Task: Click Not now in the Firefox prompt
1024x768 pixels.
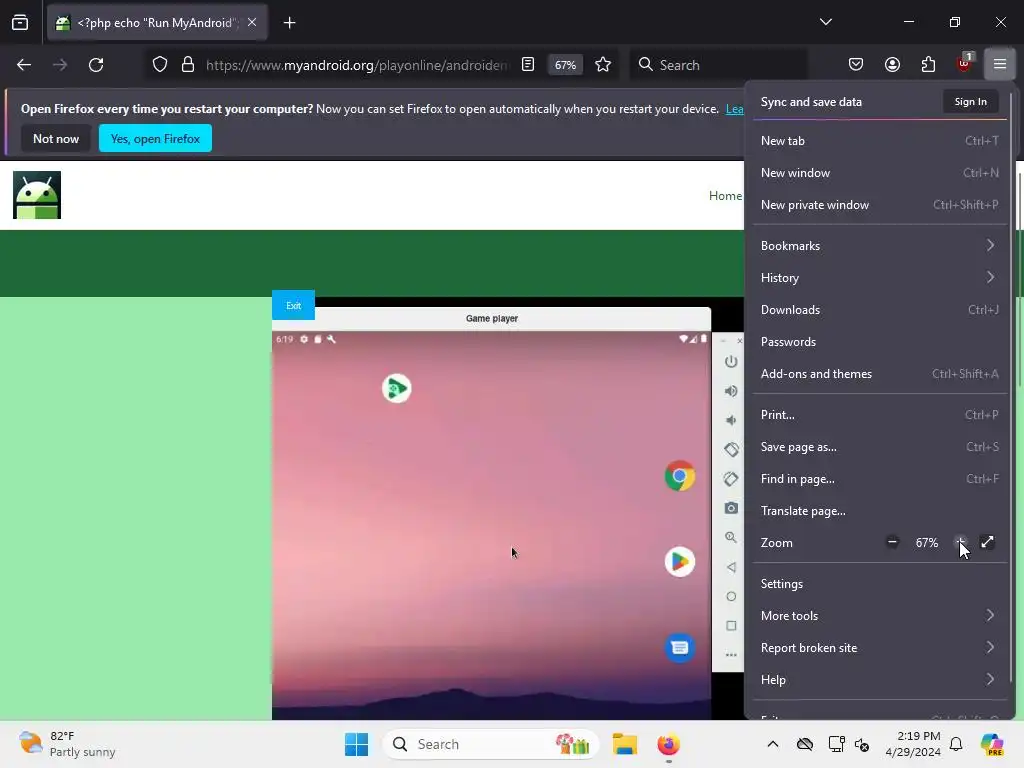Action: [x=56, y=138]
